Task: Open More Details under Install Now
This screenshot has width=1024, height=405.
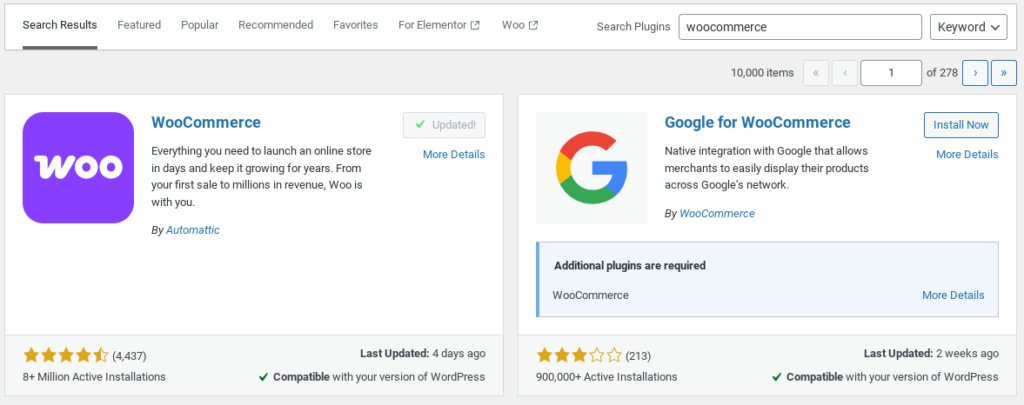Action: 967,154
